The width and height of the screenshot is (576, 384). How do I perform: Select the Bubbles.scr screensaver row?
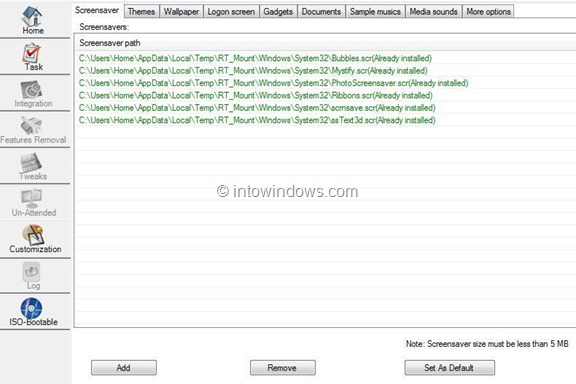tap(325, 58)
